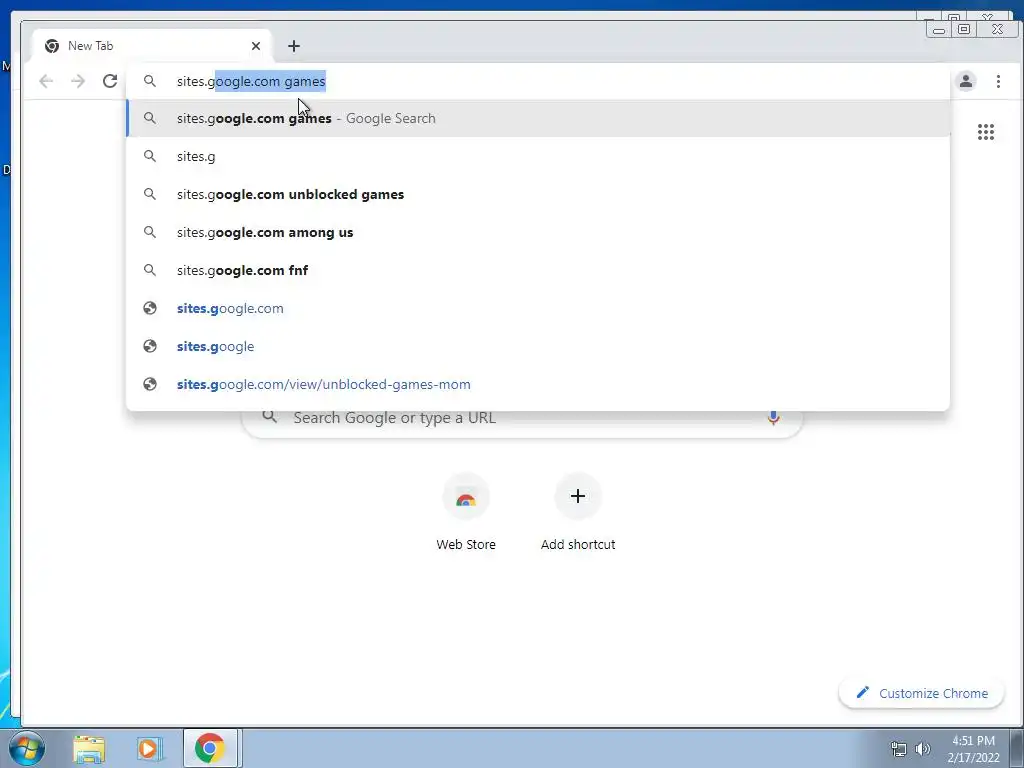Open a new tab with plus button
Screen dimensions: 1024x768
[x=294, y=46]
